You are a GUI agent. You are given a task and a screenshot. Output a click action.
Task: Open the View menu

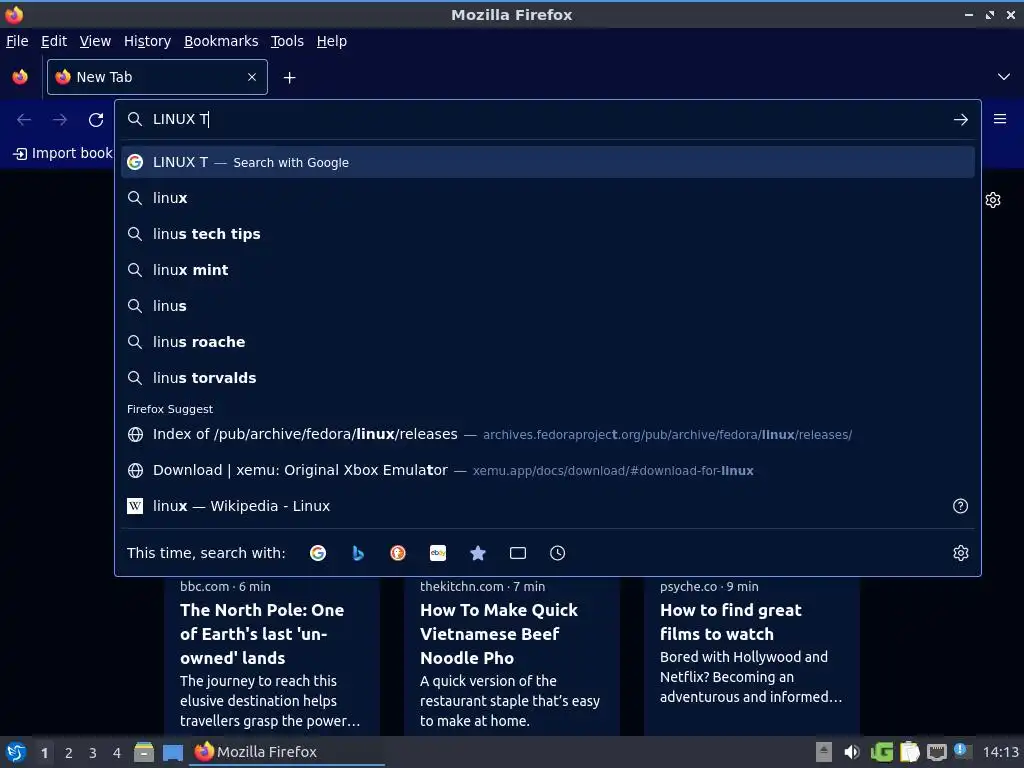(95, 41)
